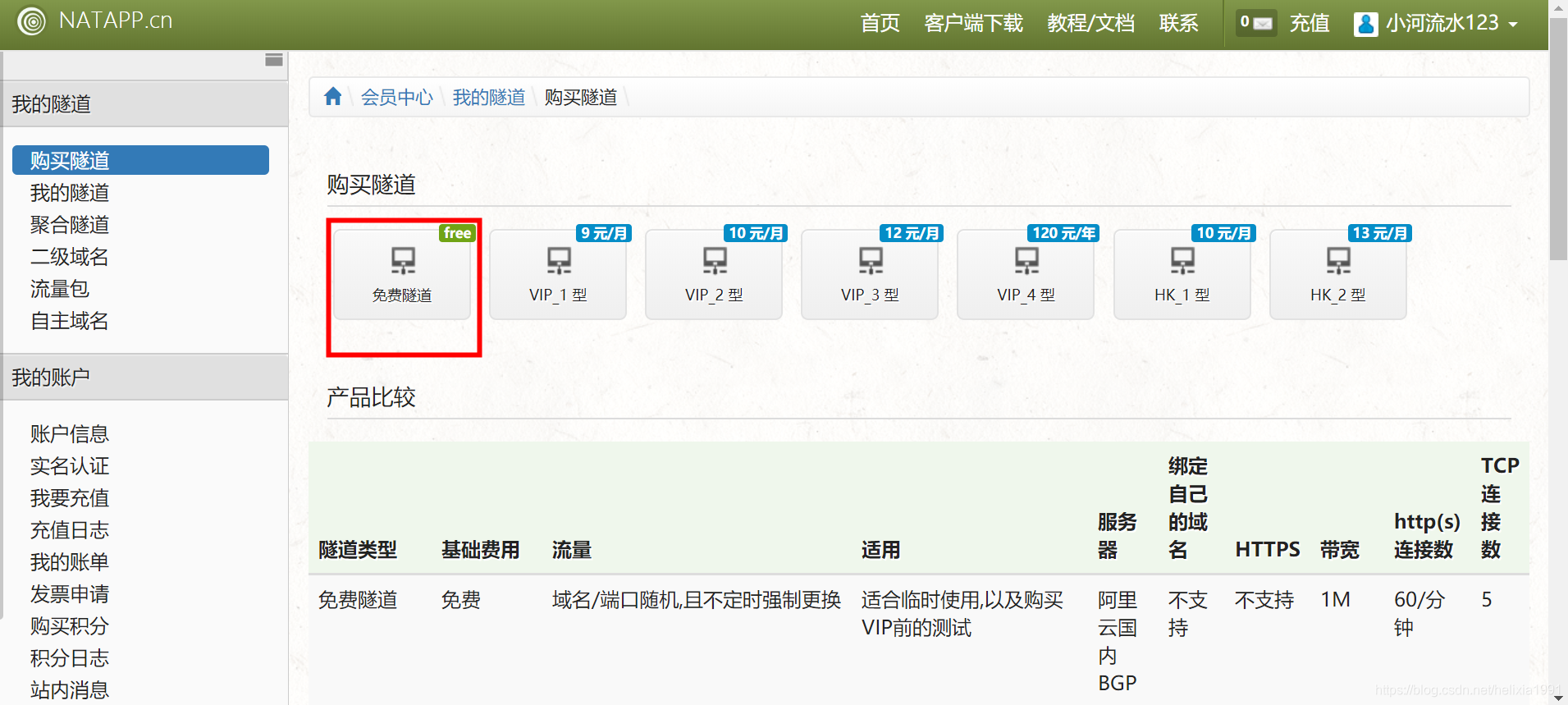This screenshot has height=705, width=1568.
Task: Click the 我的隧道 sidebar section header
Action: 144,104
